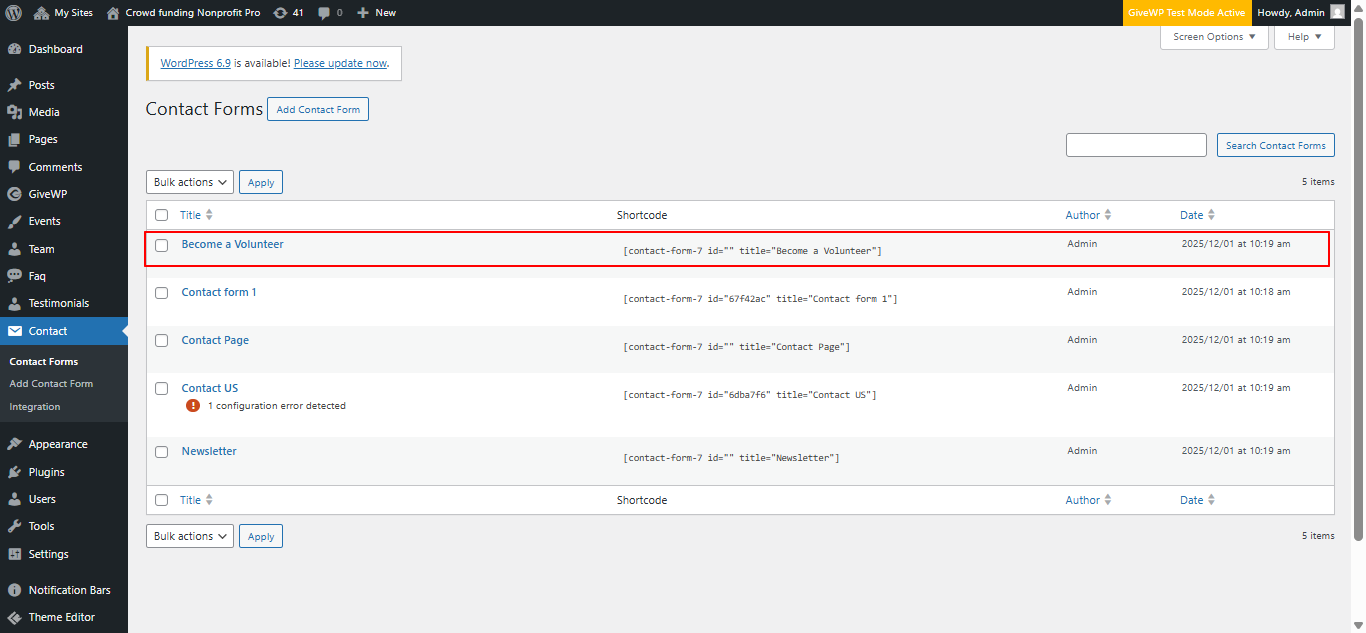Open the updates icon showing 41
The width and height of the screenshot is (1366, 633).
pos(281,13)
